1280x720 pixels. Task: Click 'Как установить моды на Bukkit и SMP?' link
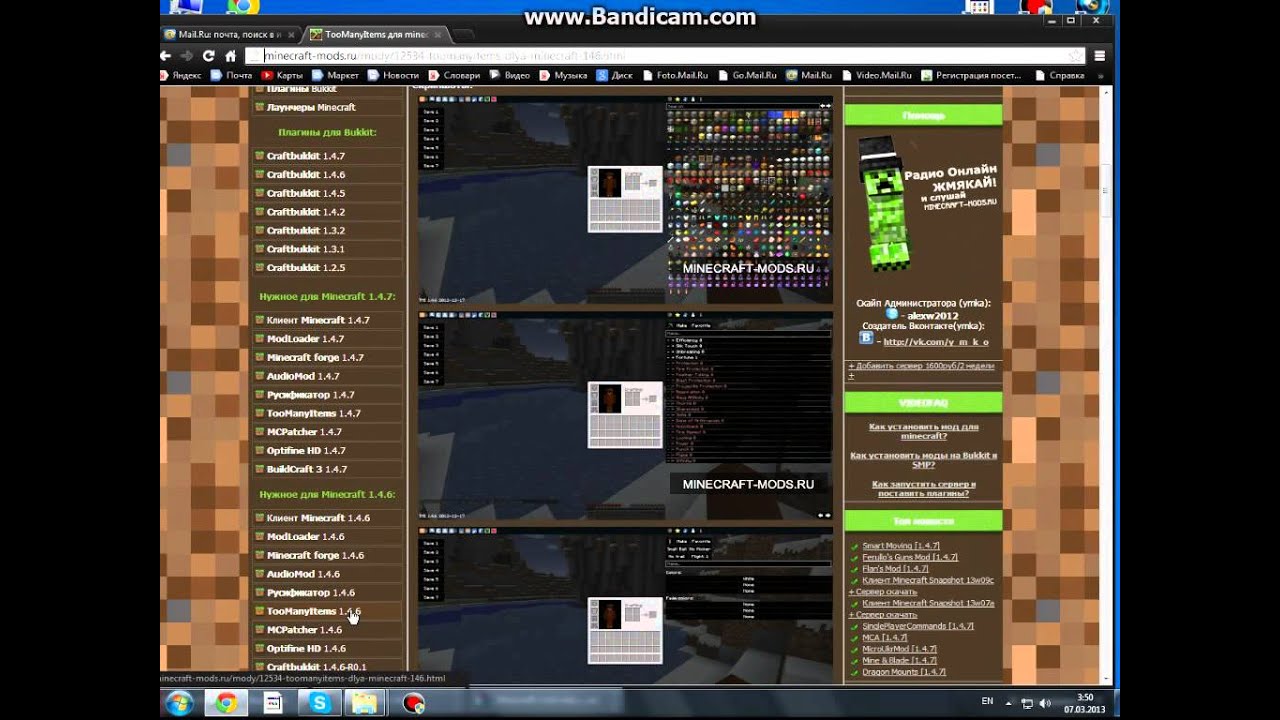[923, 460]
